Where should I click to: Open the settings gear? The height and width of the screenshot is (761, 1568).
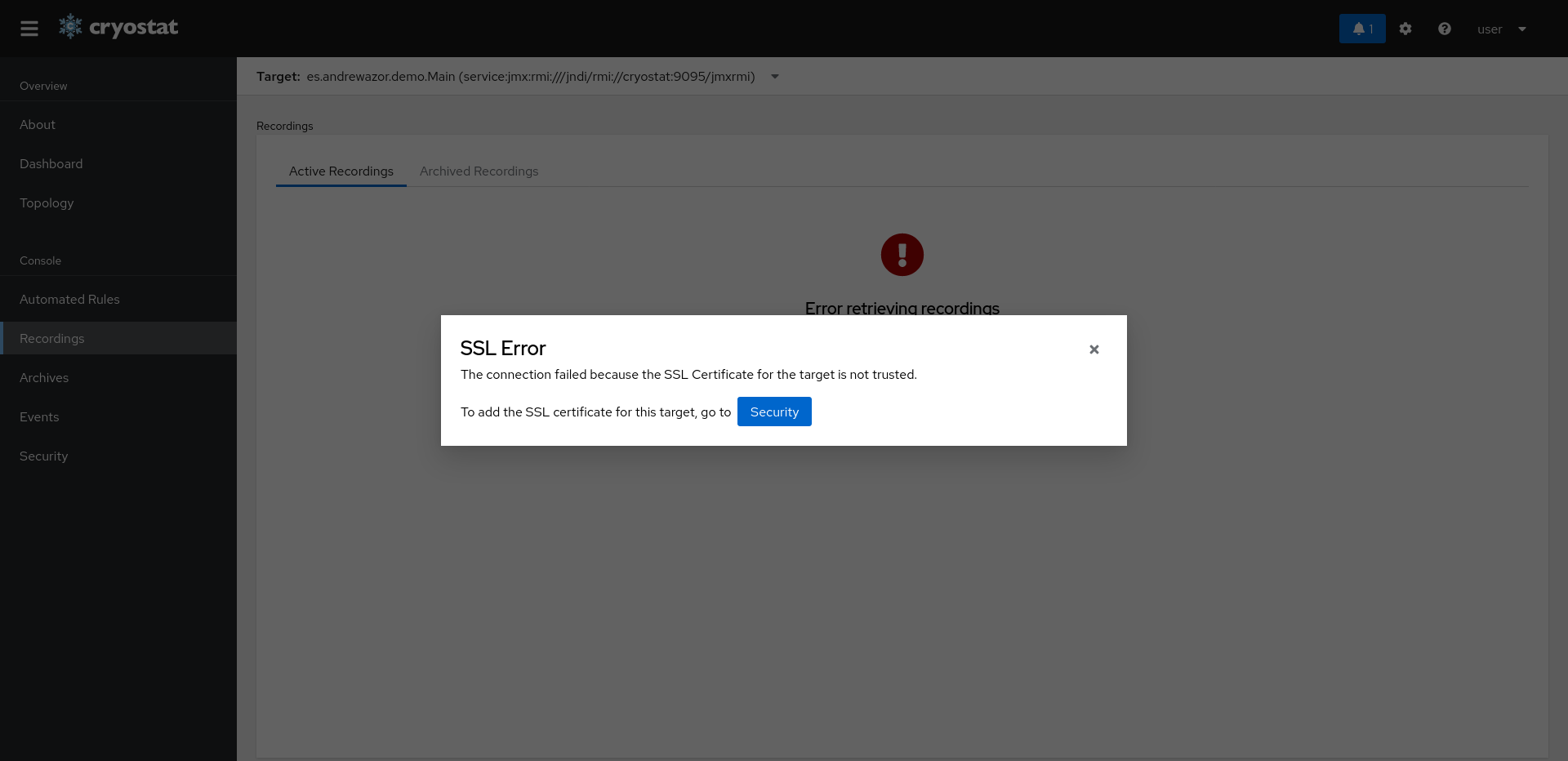pyautogui.click(x=1405, y=29)
